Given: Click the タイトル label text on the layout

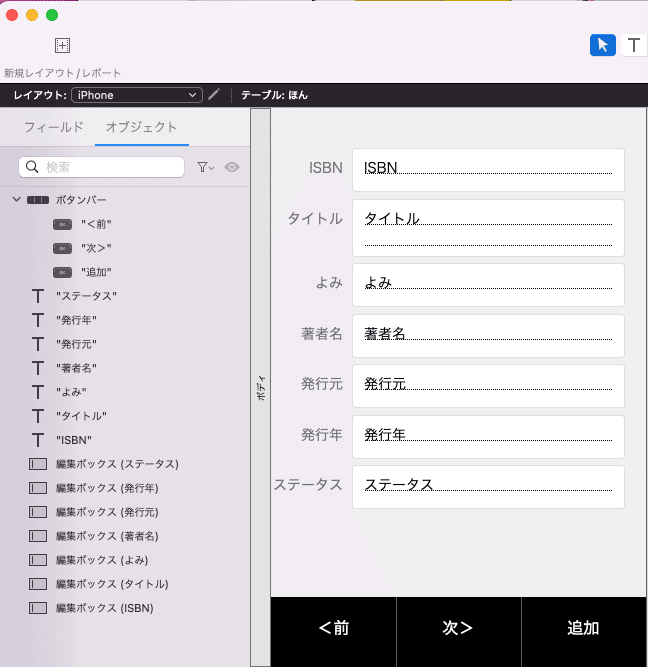Looking at the screenshot, I should 315,219.
